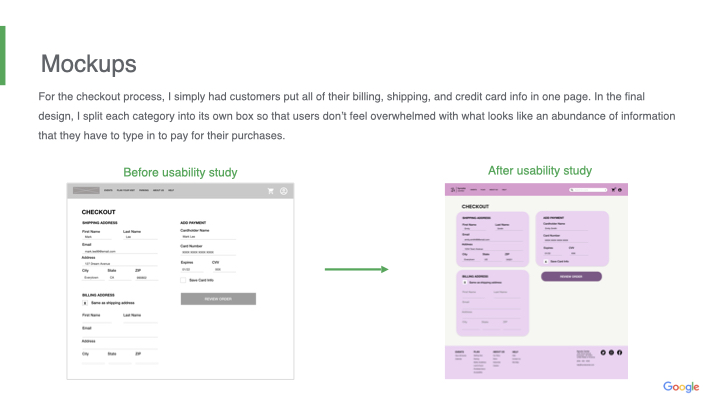The width and height of the screenshot is (720, 405).
Task: Click the Google logo in the slide corner
Action: tap(681, 387)
